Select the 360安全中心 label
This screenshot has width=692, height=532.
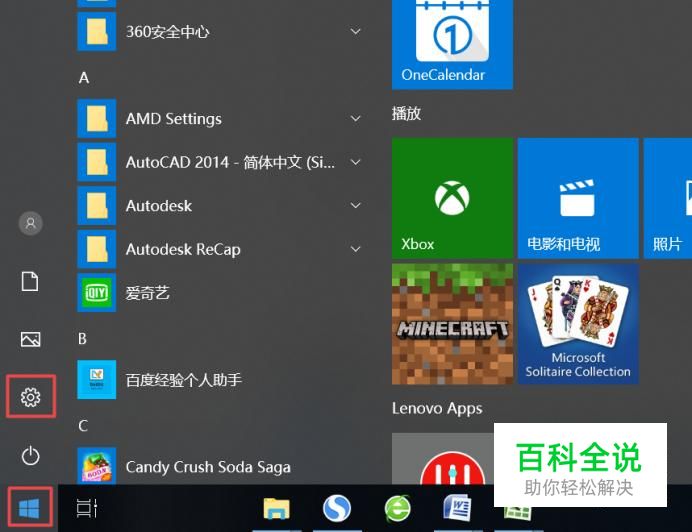[x=168, y=32]
